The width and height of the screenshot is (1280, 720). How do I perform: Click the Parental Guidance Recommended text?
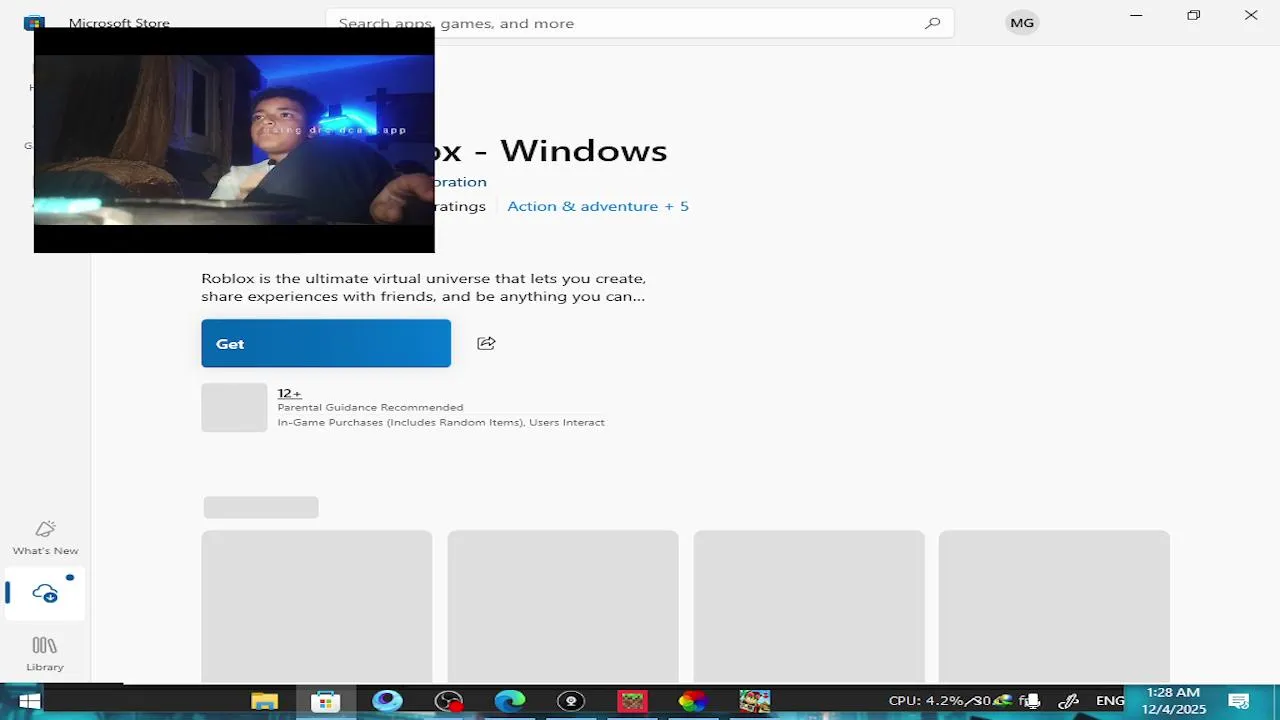point(370,407)
